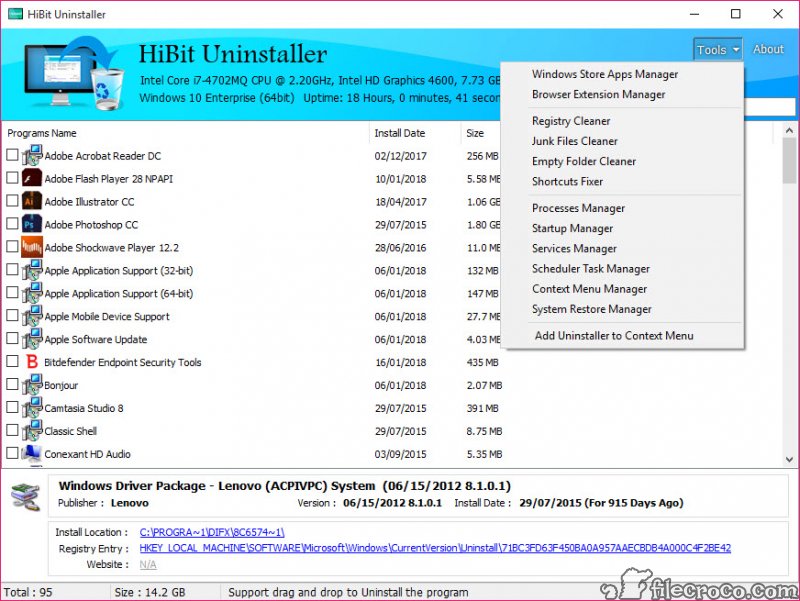Click the Apple Mobile Device Support icon
The image size is (800, 601).
coord(32,316)
